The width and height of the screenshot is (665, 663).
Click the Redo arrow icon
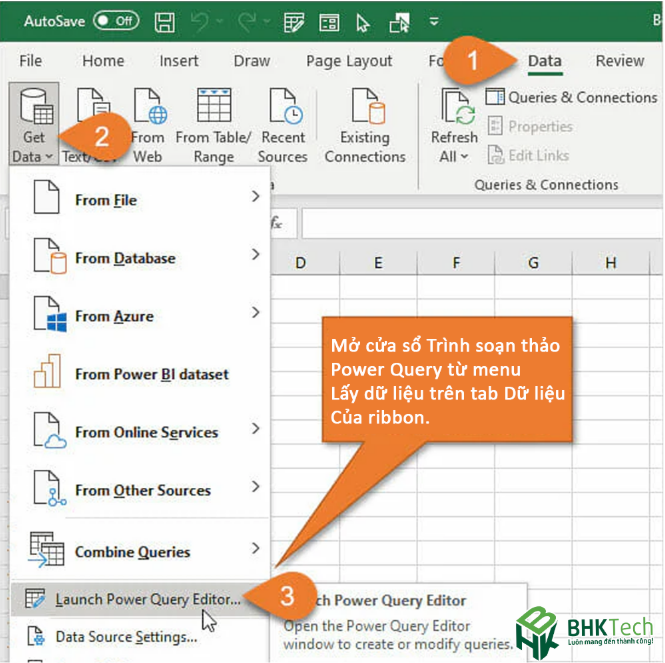247,21
